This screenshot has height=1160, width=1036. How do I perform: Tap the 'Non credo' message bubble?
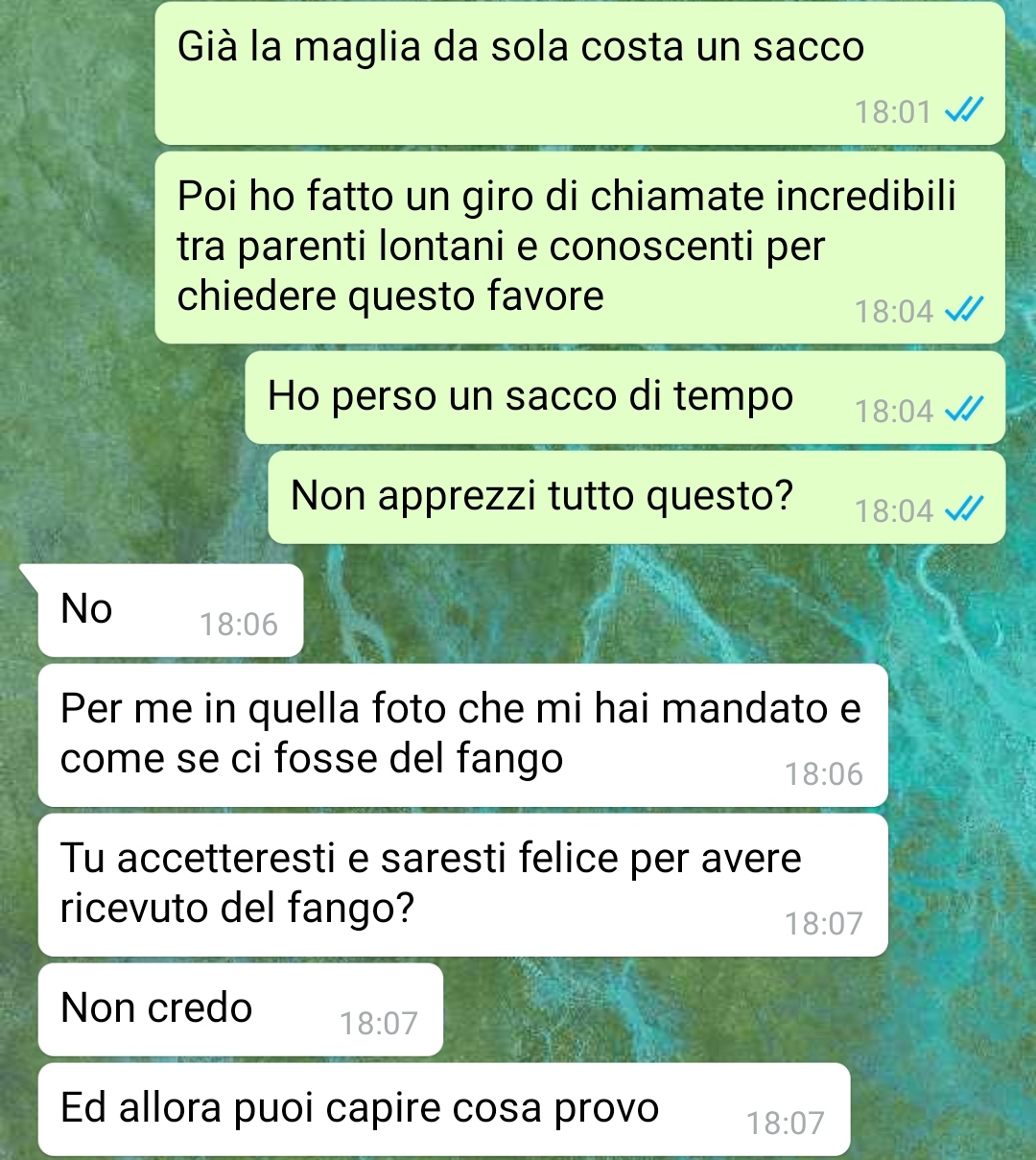click(x=240, y=1009)
